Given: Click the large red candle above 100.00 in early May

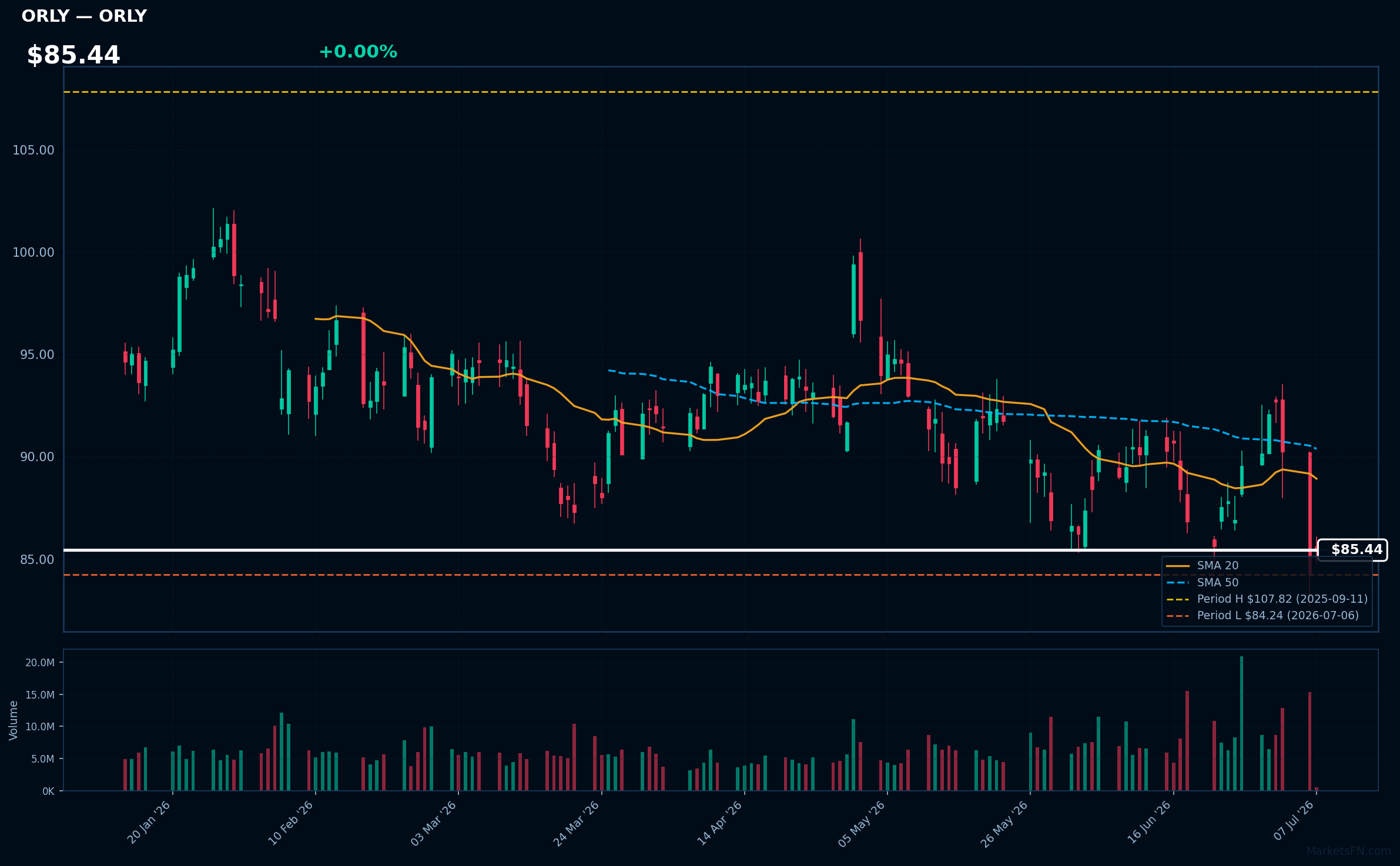Looking at the screenshot, I should point(860,287).
